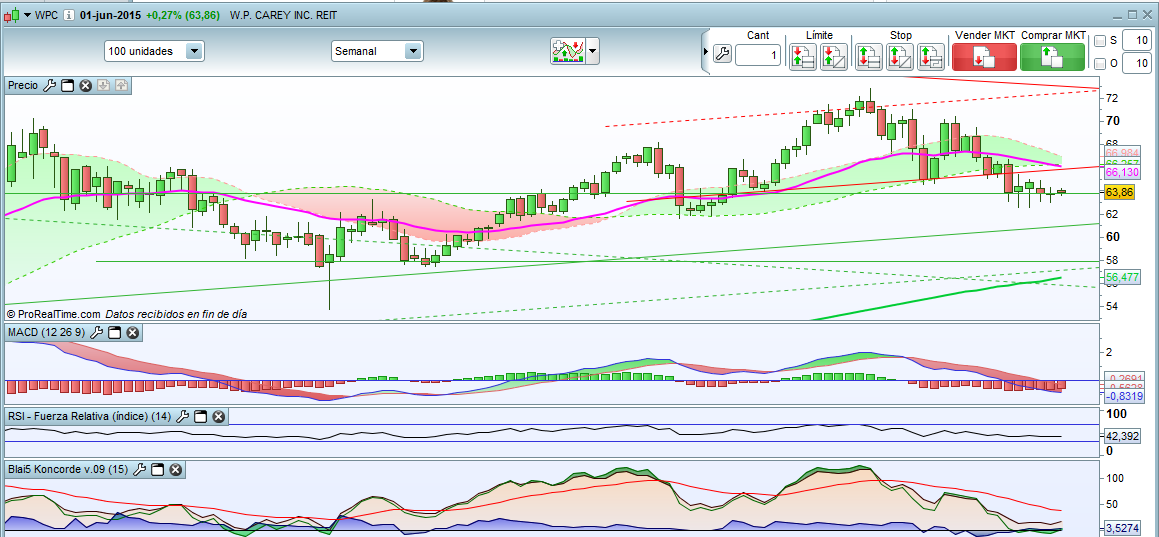Viewport: 1159px width, 537px height.
Task: Open the WPC info icon
Action: [67, 15]
